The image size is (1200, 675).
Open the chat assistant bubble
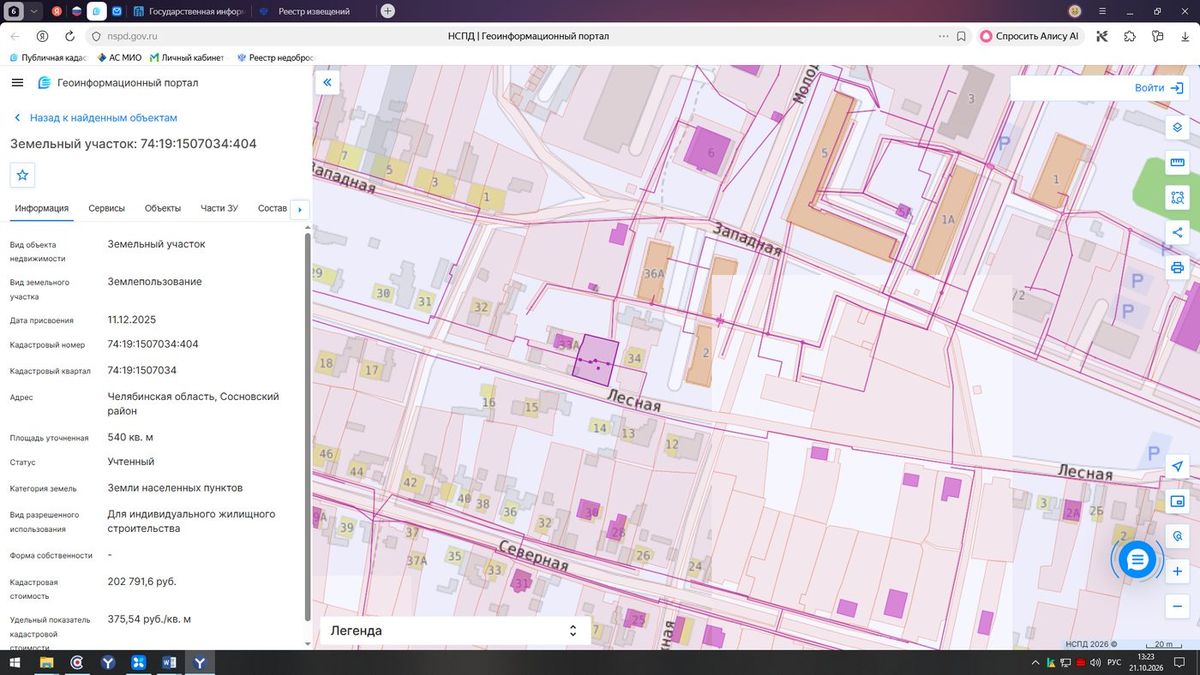pyautogui.click(x=1137, y=560)
